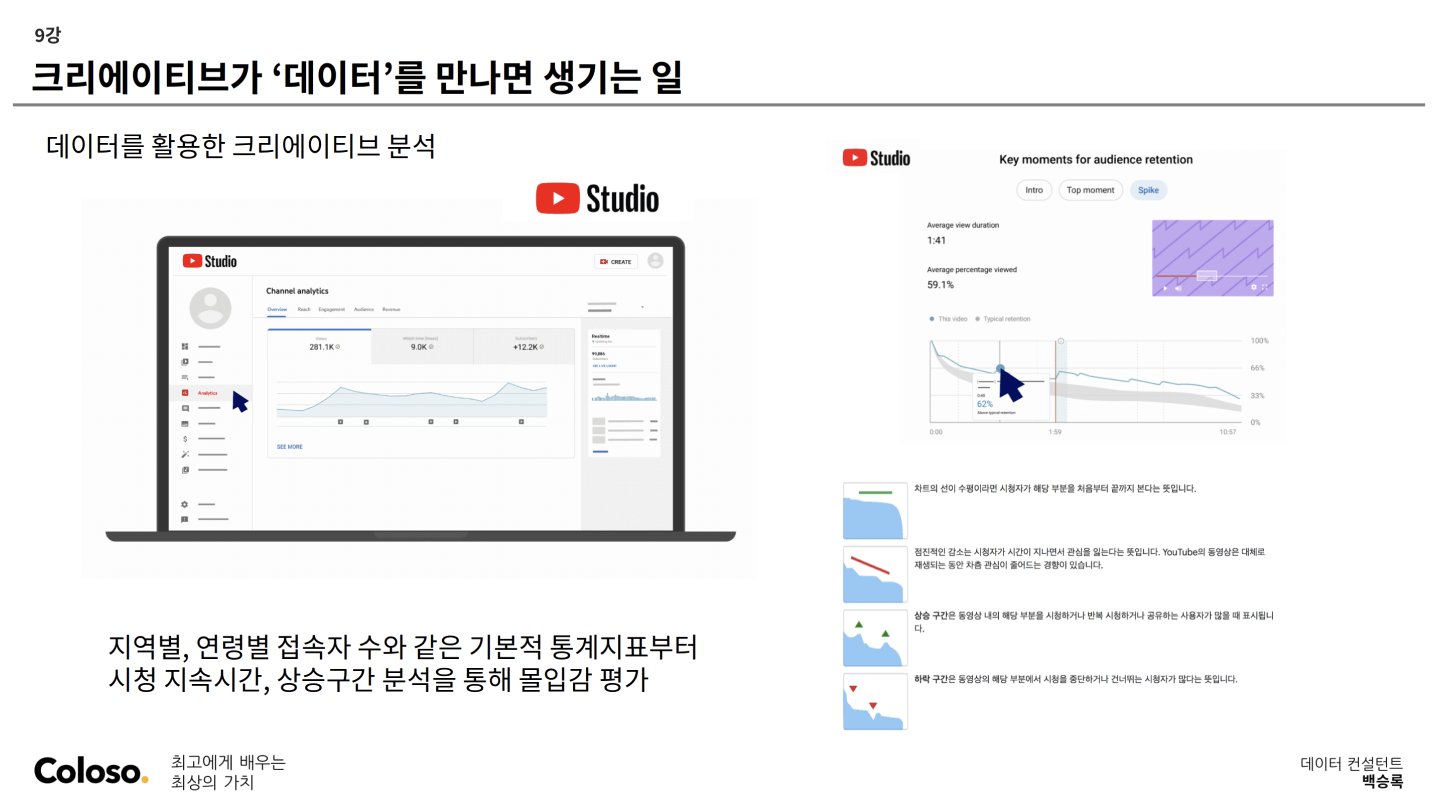The height and width of the screenshot is (810, 1440).
Task: Toggle the Typical retention legend item
Action: coord(1002,319)
